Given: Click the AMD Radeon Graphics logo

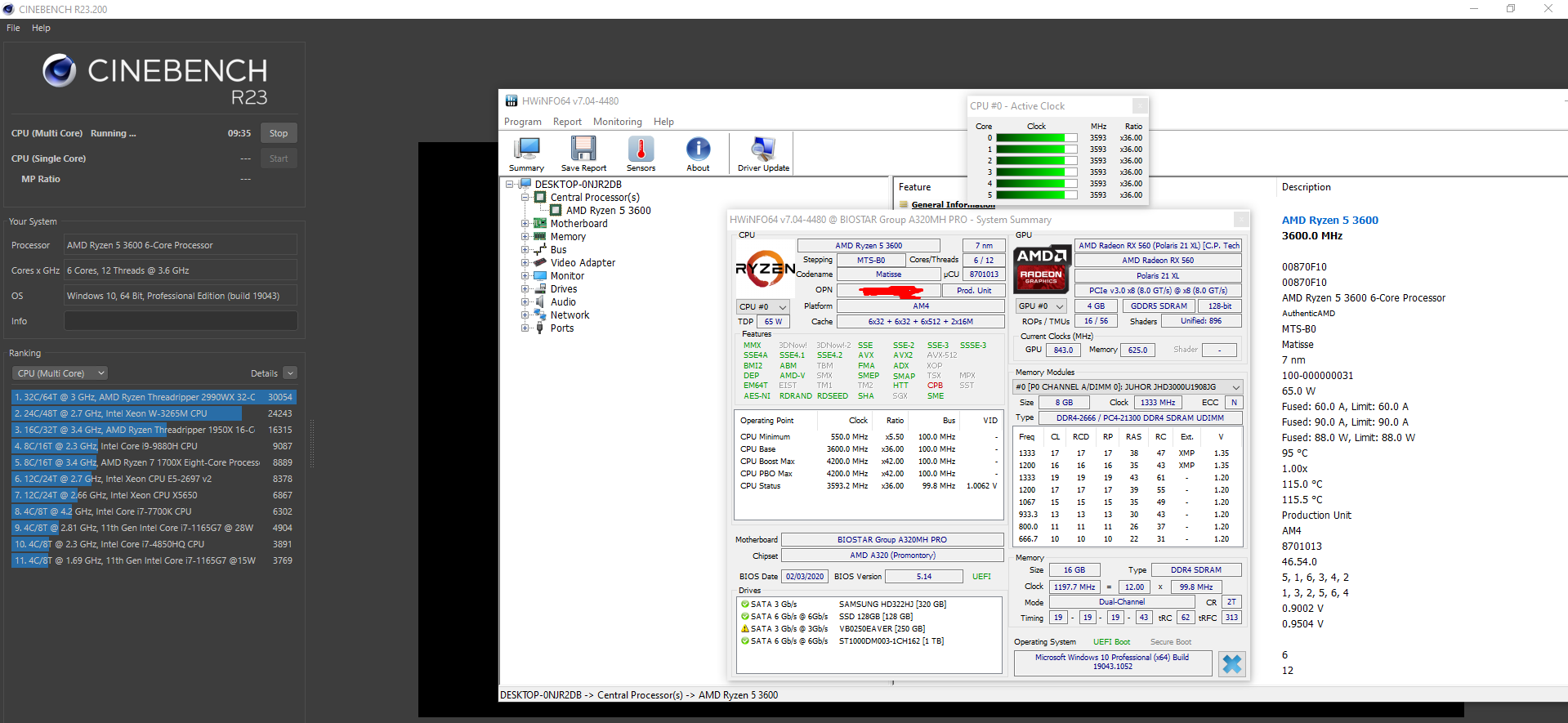Looking at the screenshot, I should point(1041,268).
